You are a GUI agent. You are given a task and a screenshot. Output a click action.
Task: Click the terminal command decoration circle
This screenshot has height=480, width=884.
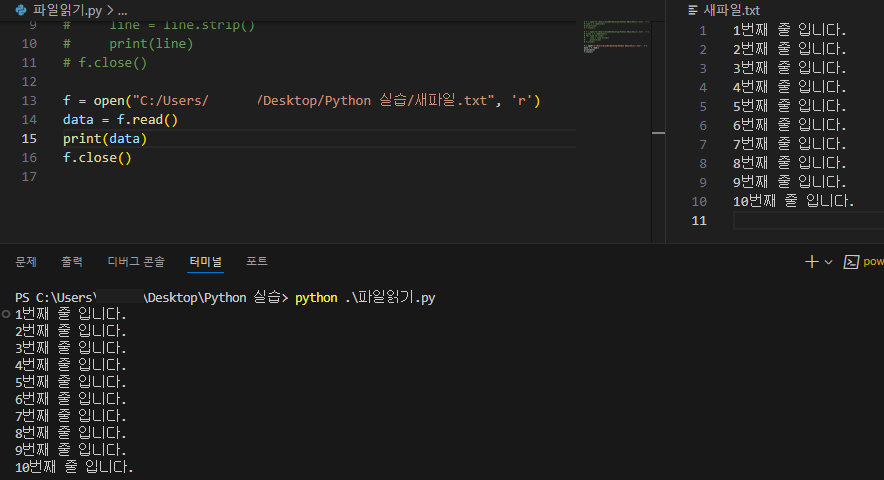click(6, 314)
